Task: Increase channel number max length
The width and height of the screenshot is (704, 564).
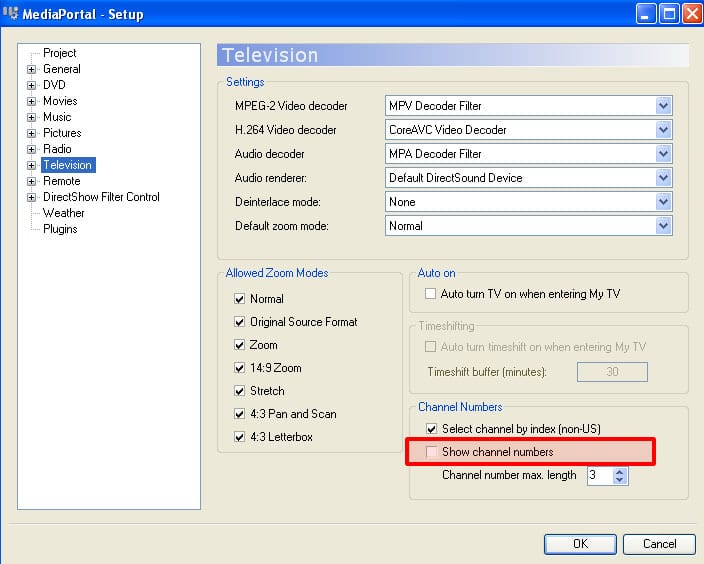Action: 620,471
